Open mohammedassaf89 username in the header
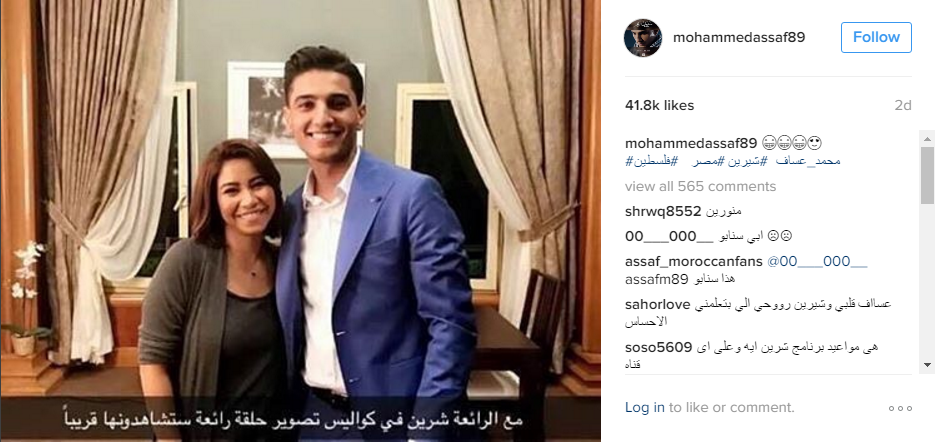This screenshot has width=935, height=442. click(x=739, y=38)
